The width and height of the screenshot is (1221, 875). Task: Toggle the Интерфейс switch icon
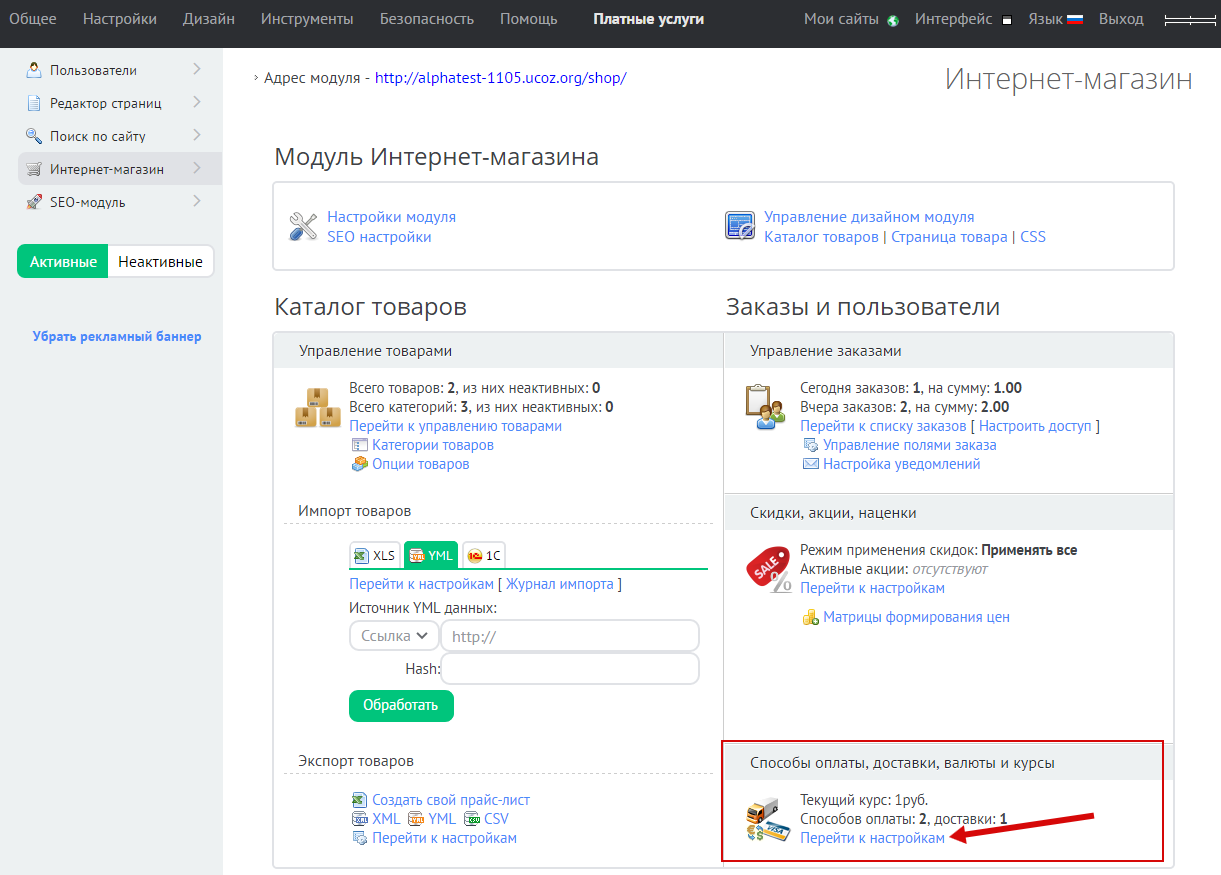pyautogui.click(x=1006, y=20)
